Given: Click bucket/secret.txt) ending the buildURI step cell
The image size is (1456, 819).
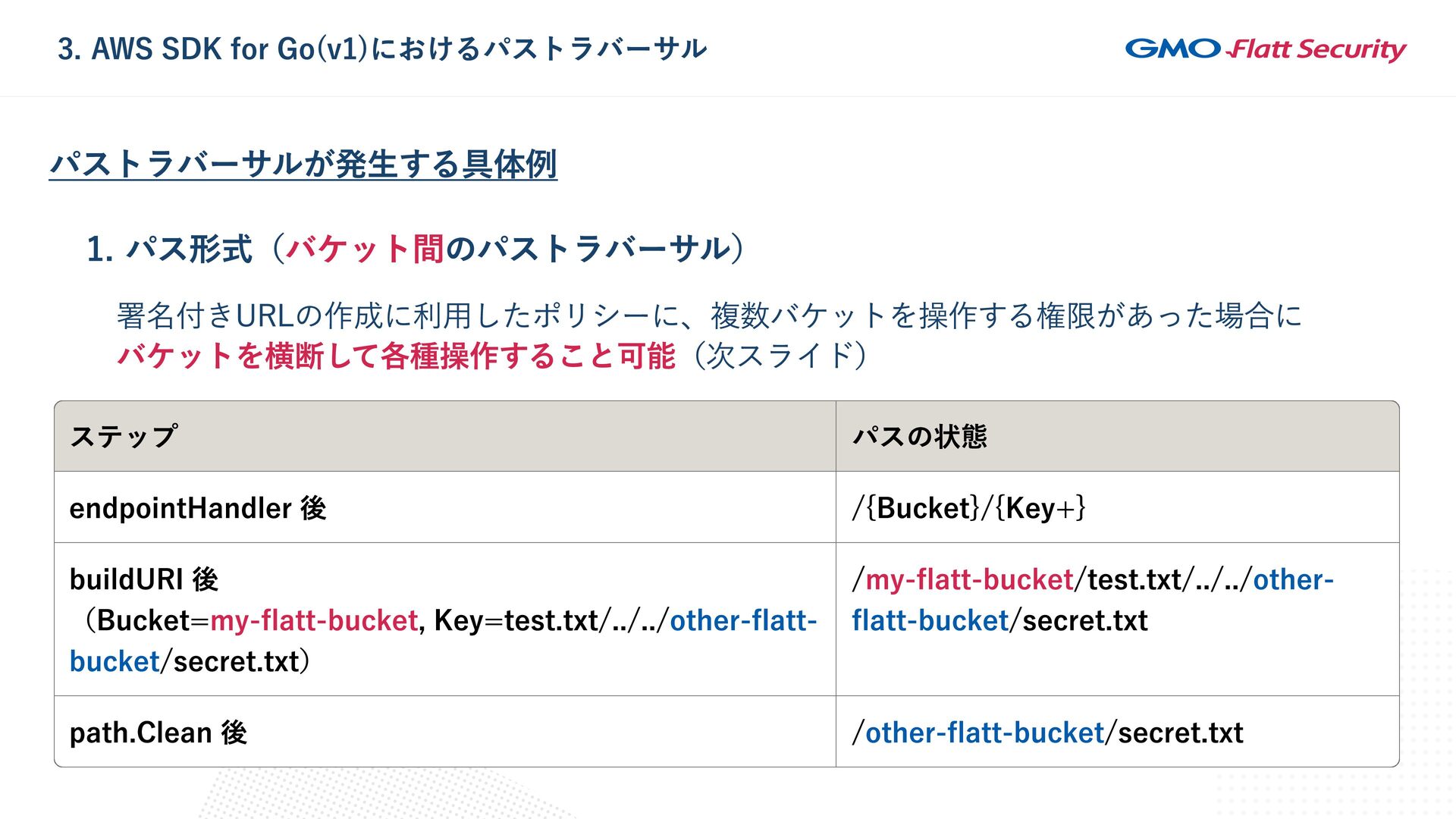Looking at the screenshot, I should click(x=190, y=661).
